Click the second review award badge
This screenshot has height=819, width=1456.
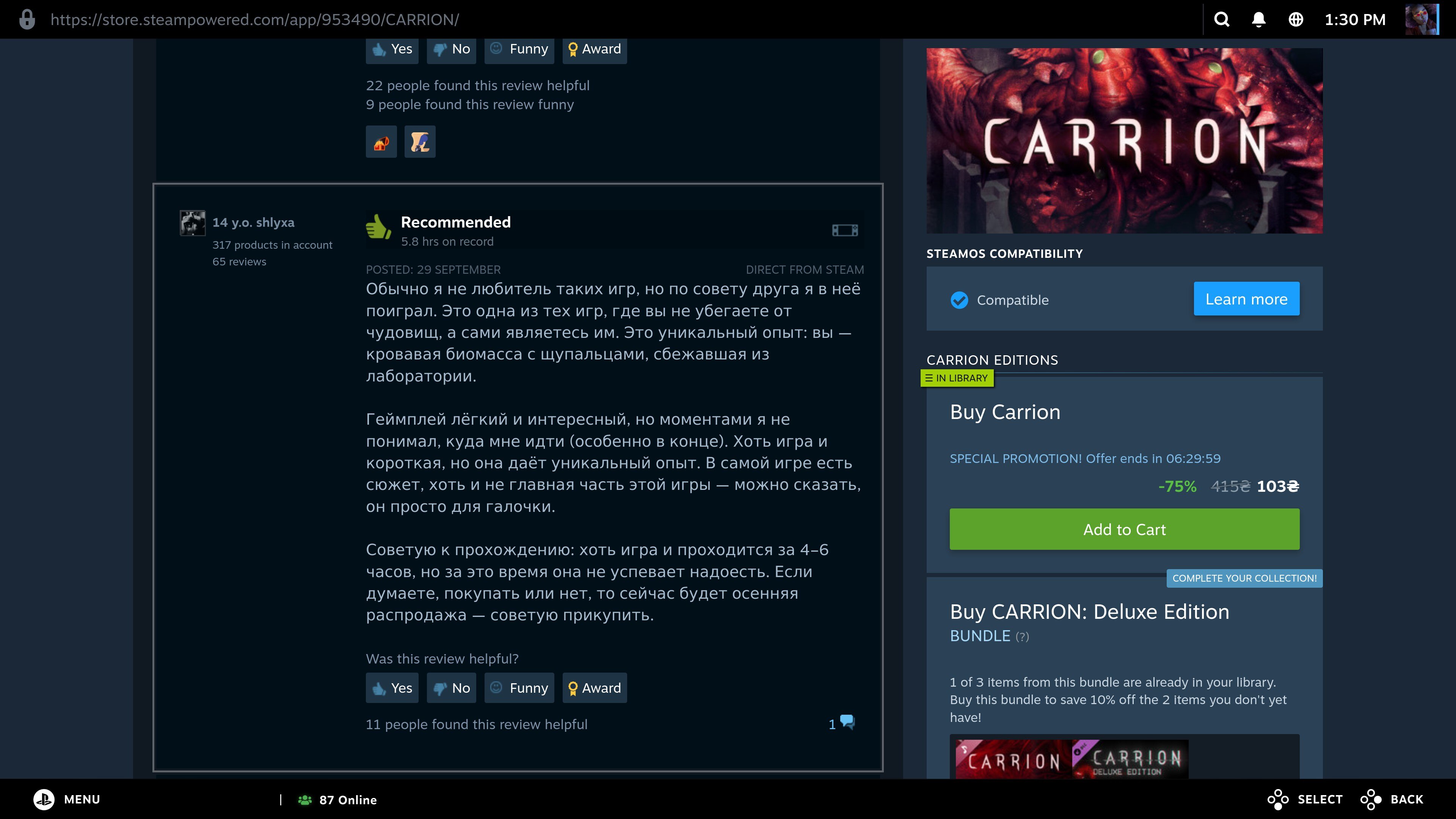click(419, 142)
